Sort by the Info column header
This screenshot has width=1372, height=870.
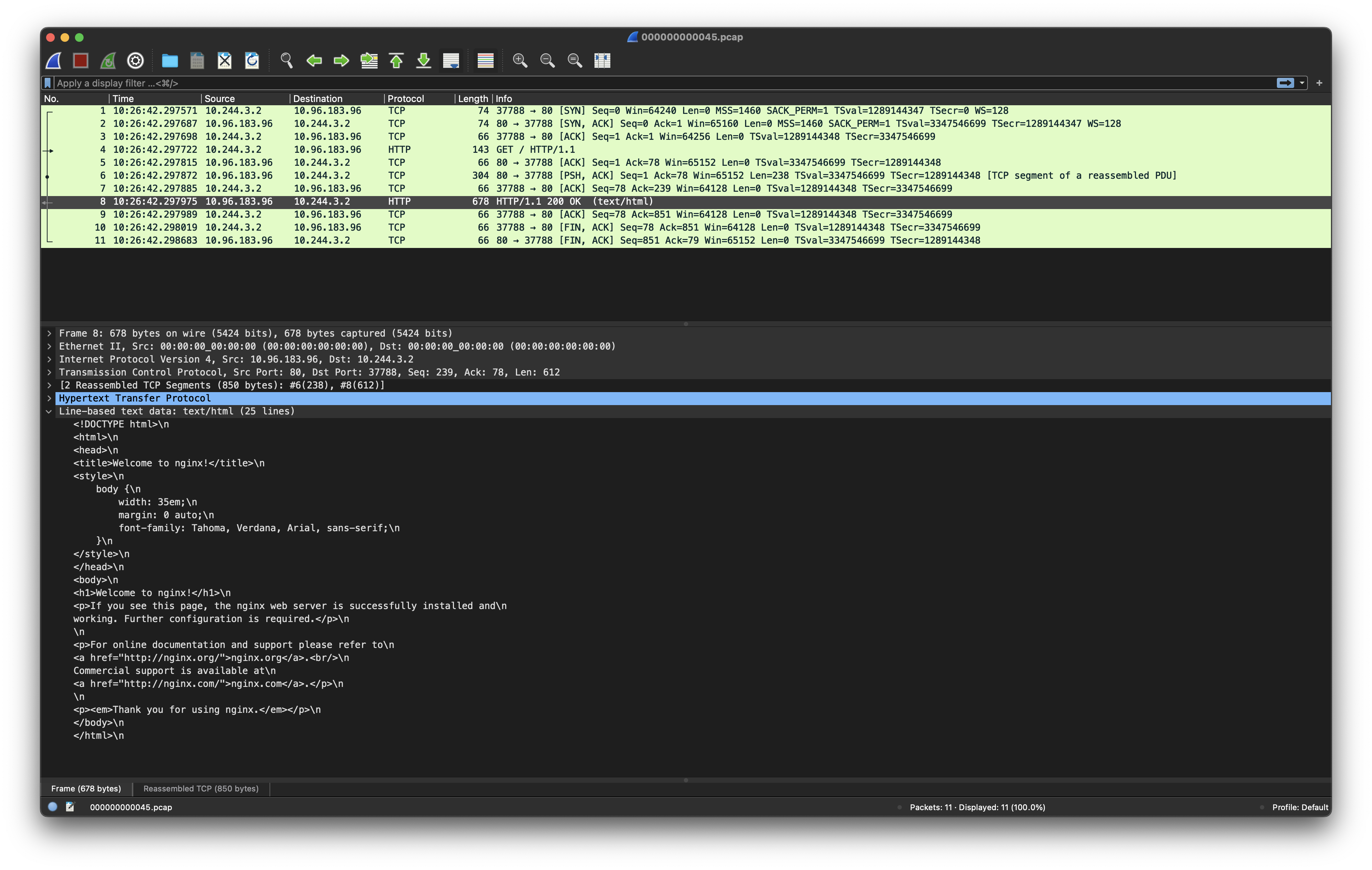912,99
